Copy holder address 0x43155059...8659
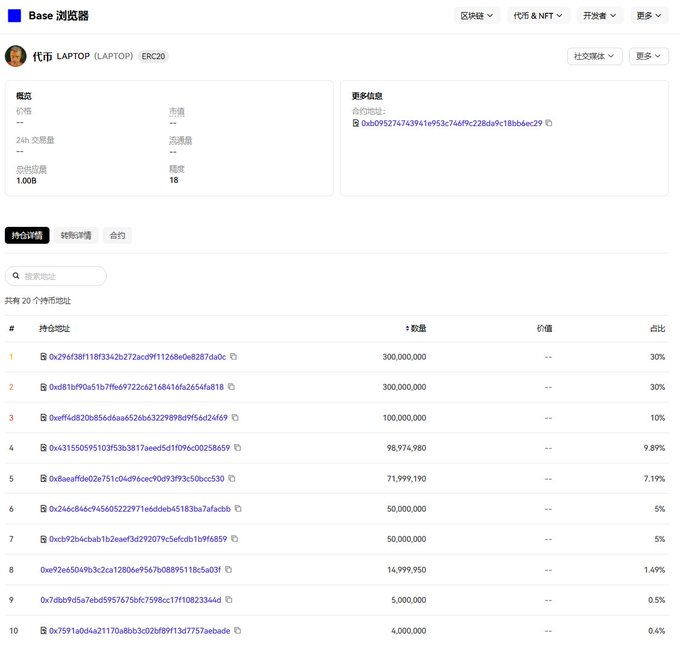Screen dimensions: 680x645 pyautogui.click(x=238, y=447)
